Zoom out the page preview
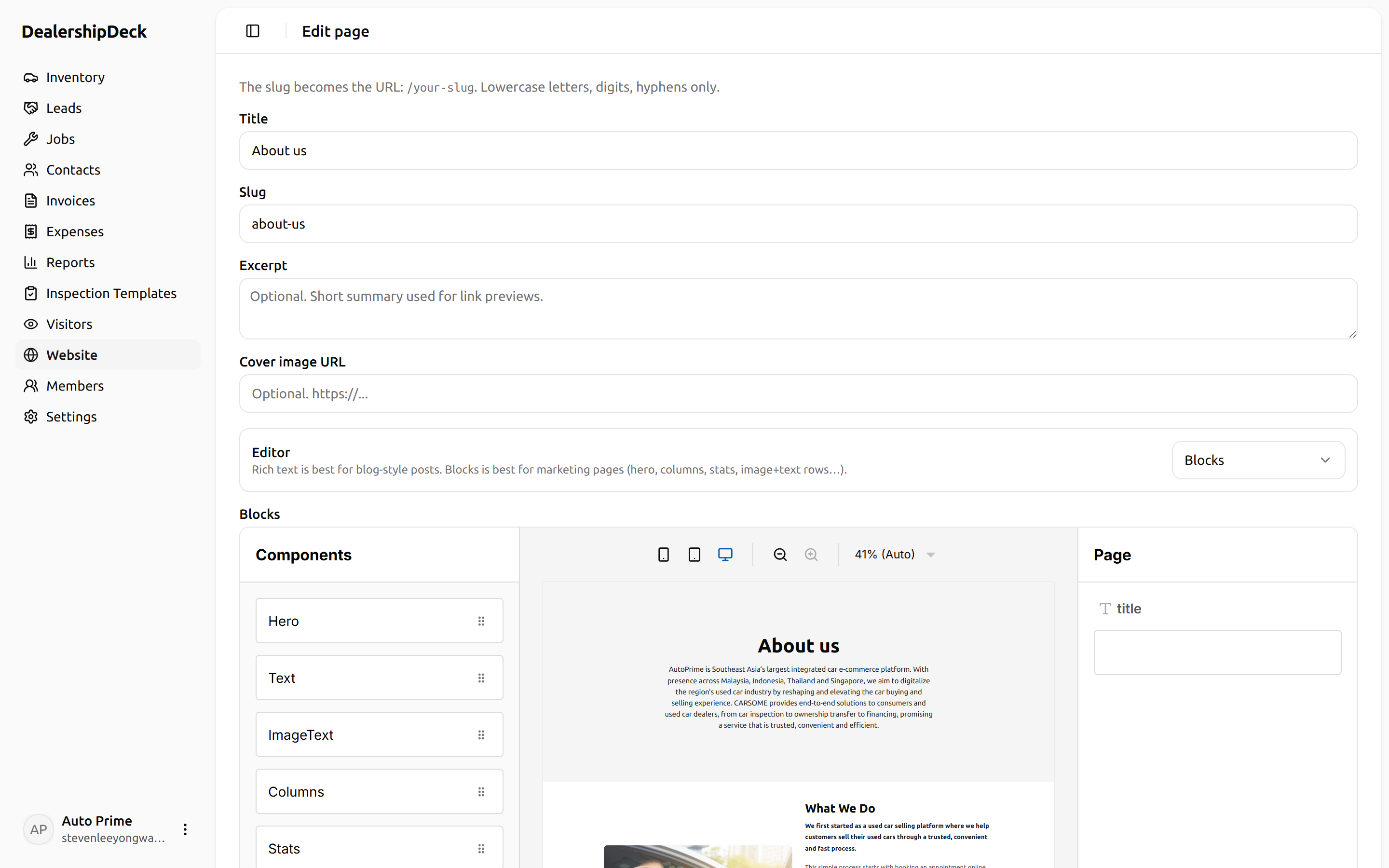Viewport: 1389px width, 868px height. [x=780, y=555]
